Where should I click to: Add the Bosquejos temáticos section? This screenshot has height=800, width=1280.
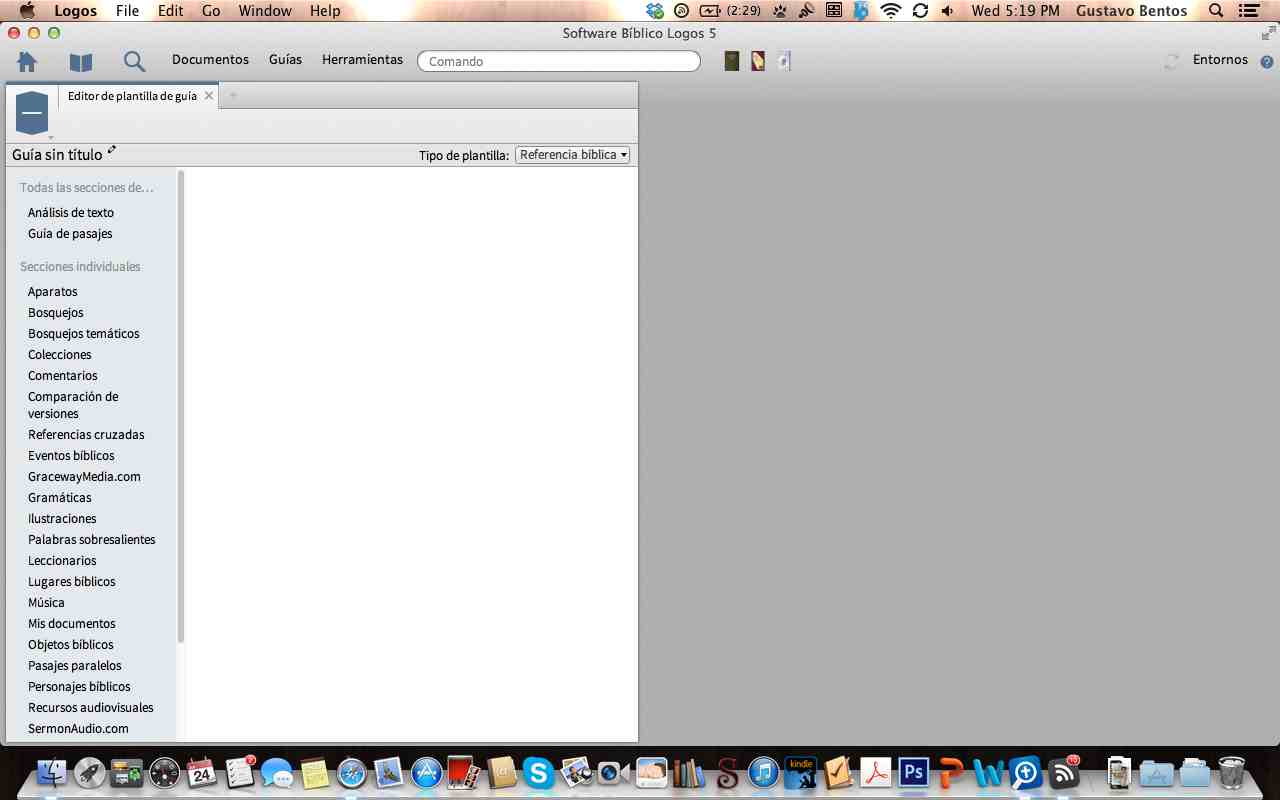[84, 334]
